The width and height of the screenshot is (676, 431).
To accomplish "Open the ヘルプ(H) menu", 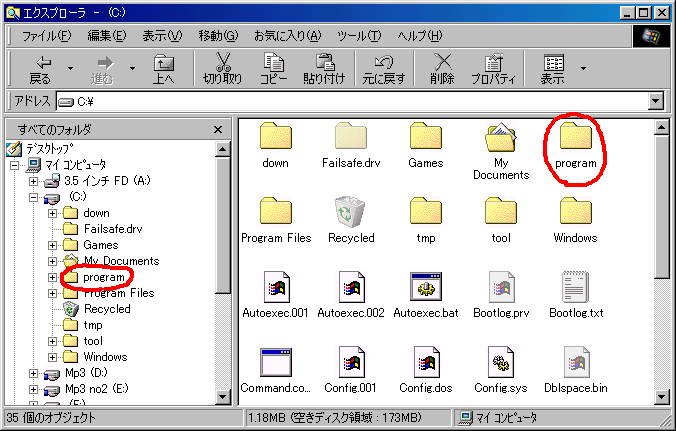I will click(x=419, y=36).
